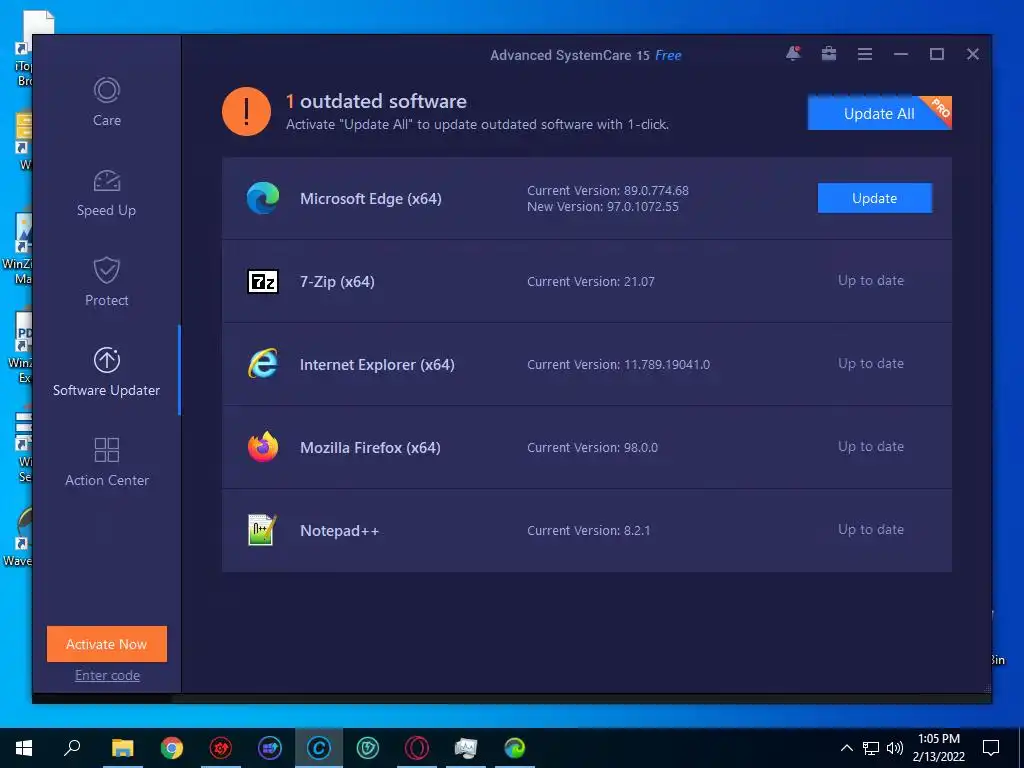Show hidden system tray icons
Image resolution: width=1024 pixels, height=768 pixels.
846,748
